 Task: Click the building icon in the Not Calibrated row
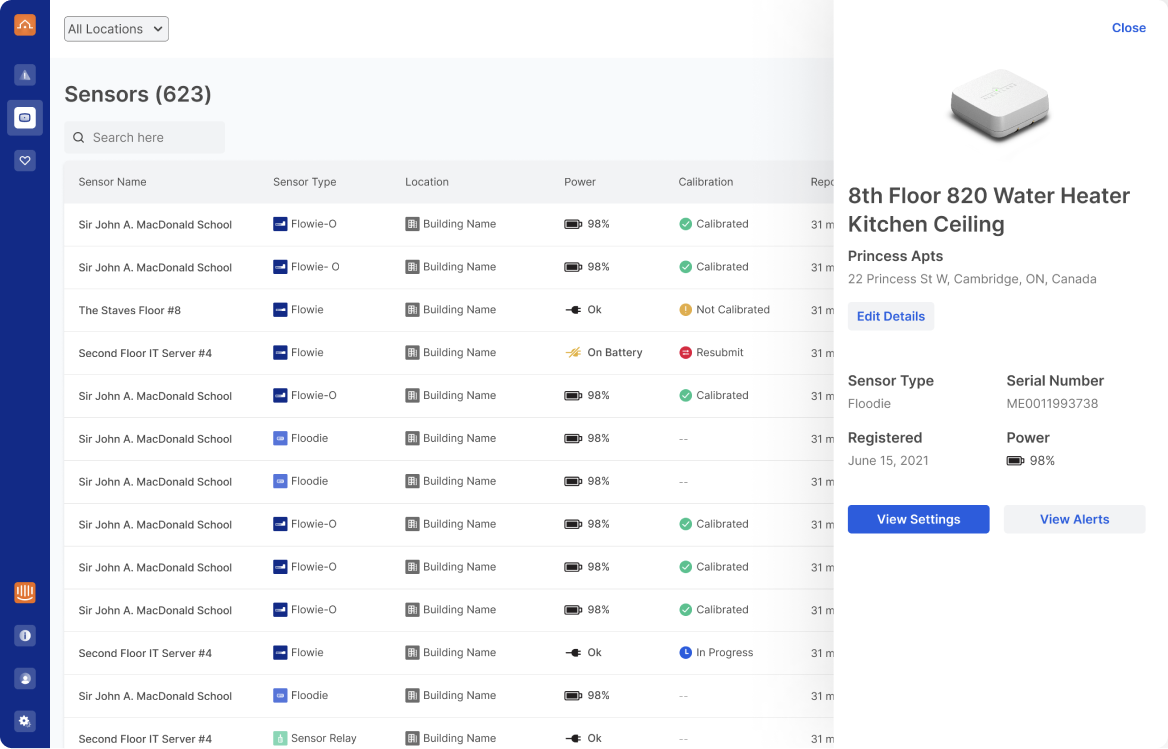(412, 310)
